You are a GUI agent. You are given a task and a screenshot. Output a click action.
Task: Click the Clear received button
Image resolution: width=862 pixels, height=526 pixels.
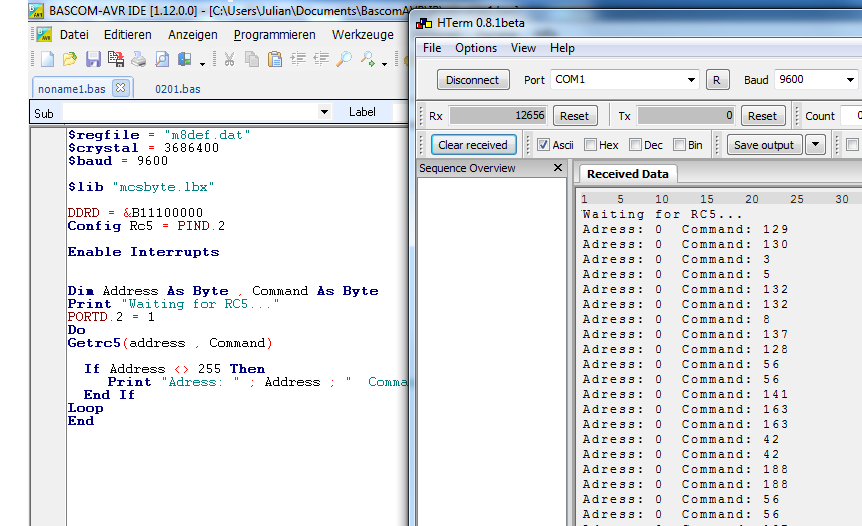(473, 145)
